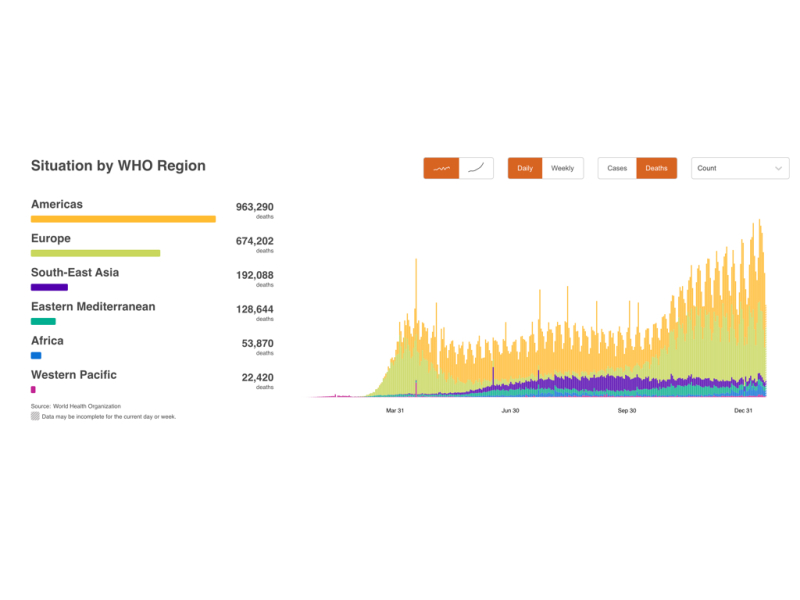Select the Deaths data toggle
Viewport: 800px width, 600px height.
tap(656, 168)
